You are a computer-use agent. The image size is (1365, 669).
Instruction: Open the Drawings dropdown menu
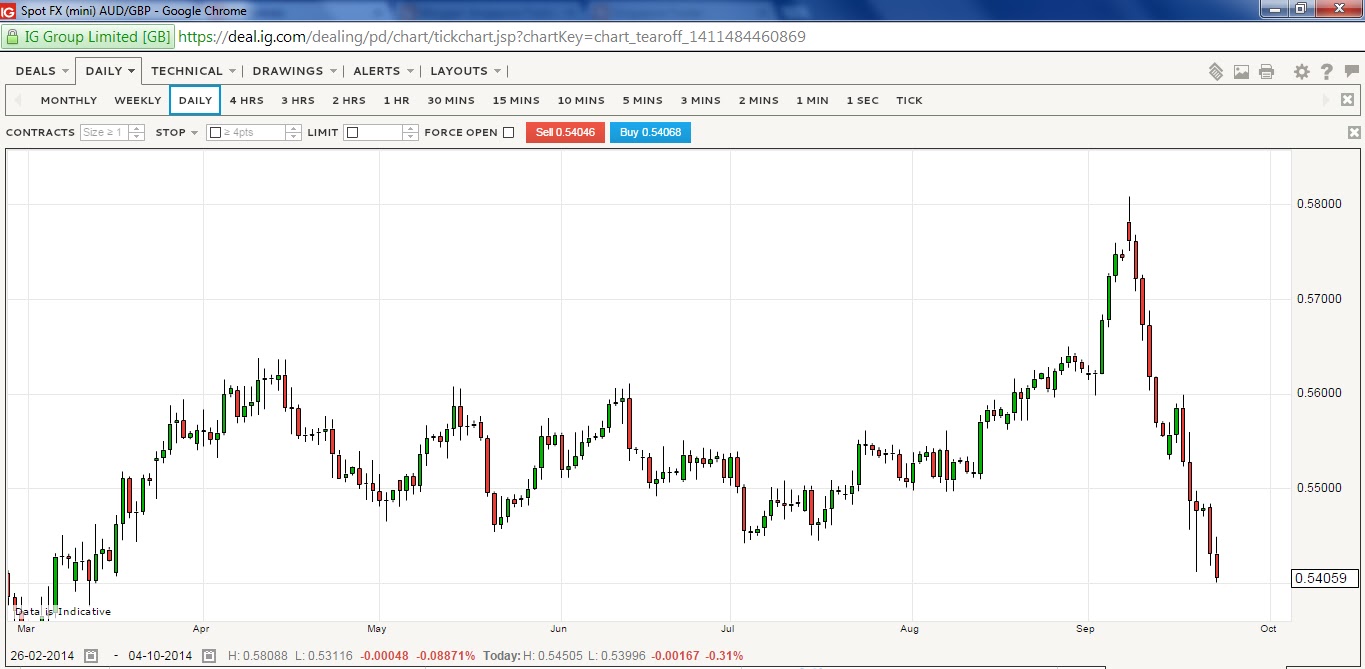[294, 71]
